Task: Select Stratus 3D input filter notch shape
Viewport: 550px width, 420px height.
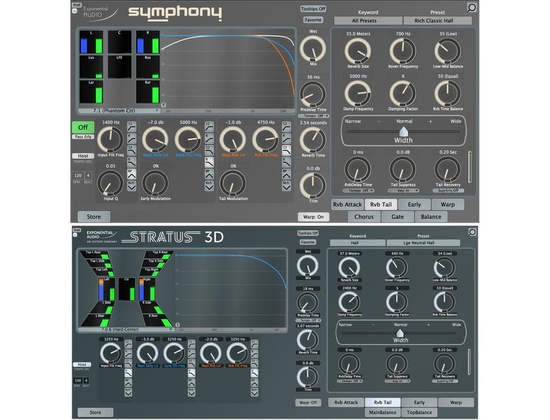Action: click(128, 392)
